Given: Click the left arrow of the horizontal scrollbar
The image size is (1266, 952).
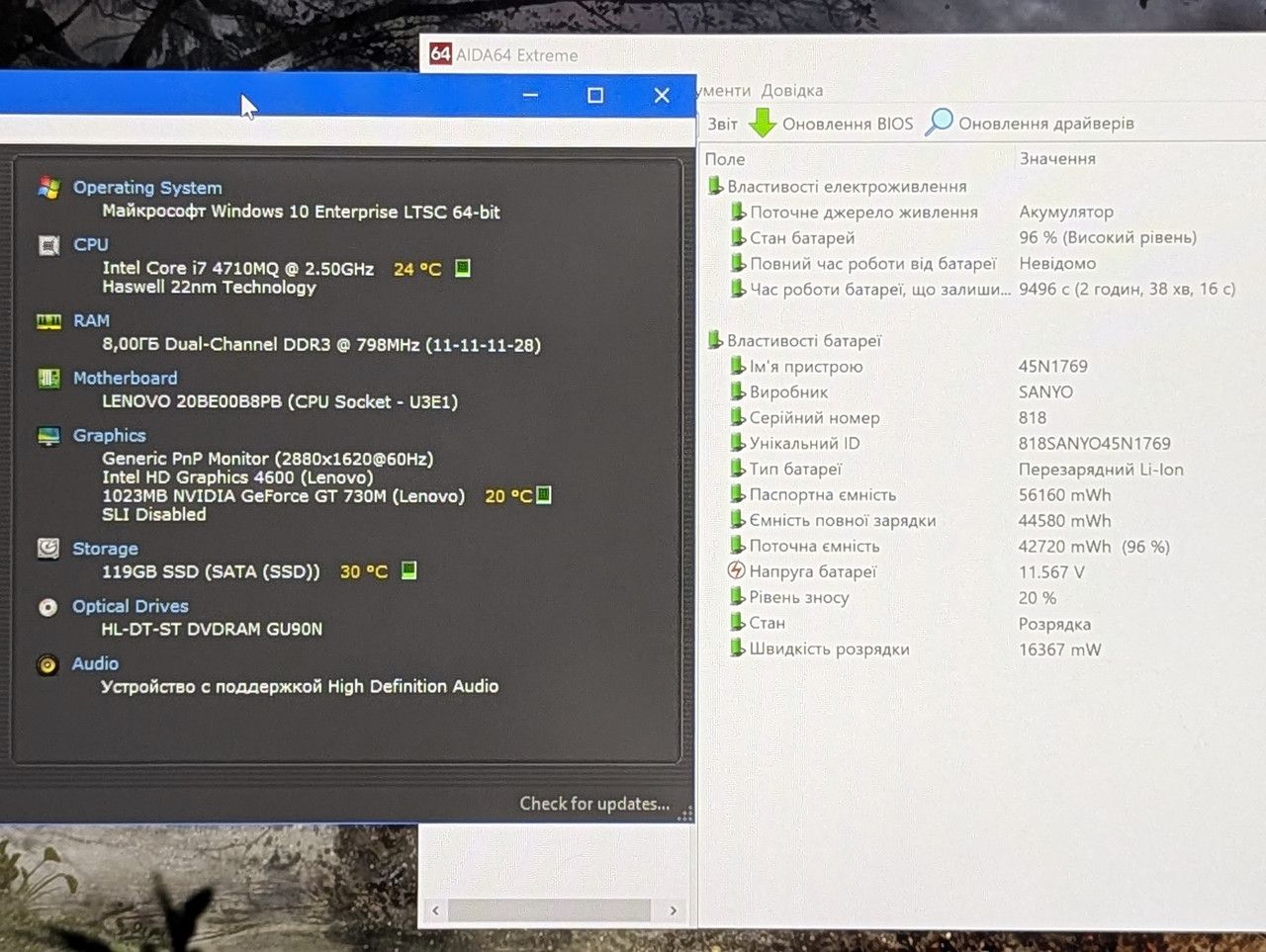Looking at the screenshot, I should pos(436,909).
